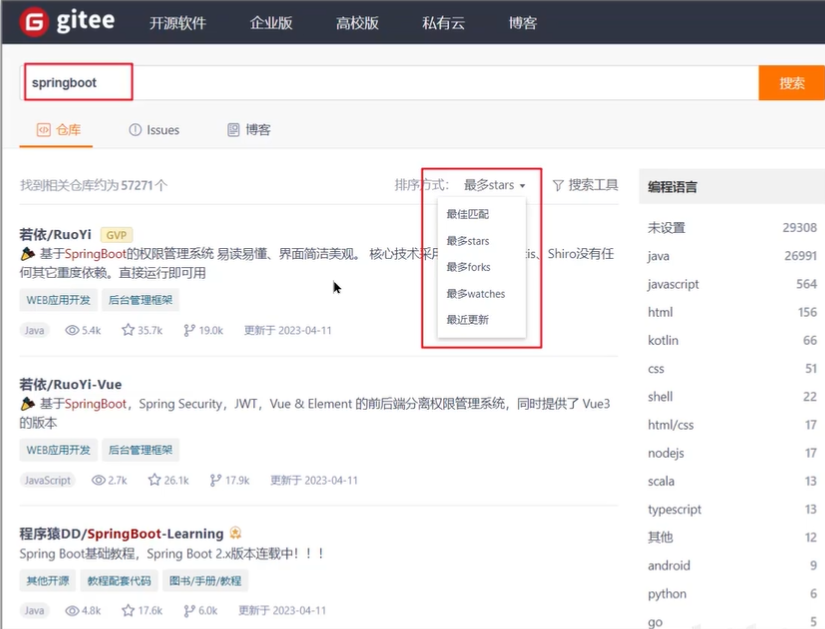Switch to the Issues tab
Viewport: 825px width, 629px height.
pyautogui.click(x=154, y=129)
